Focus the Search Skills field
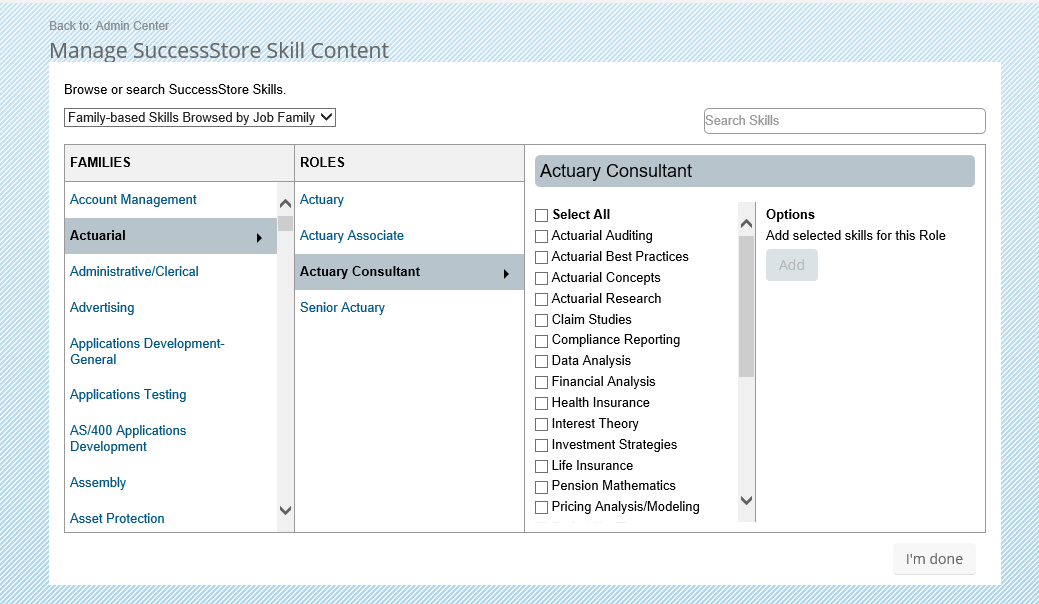The image size is (1039, 604). tap(844, 121)
